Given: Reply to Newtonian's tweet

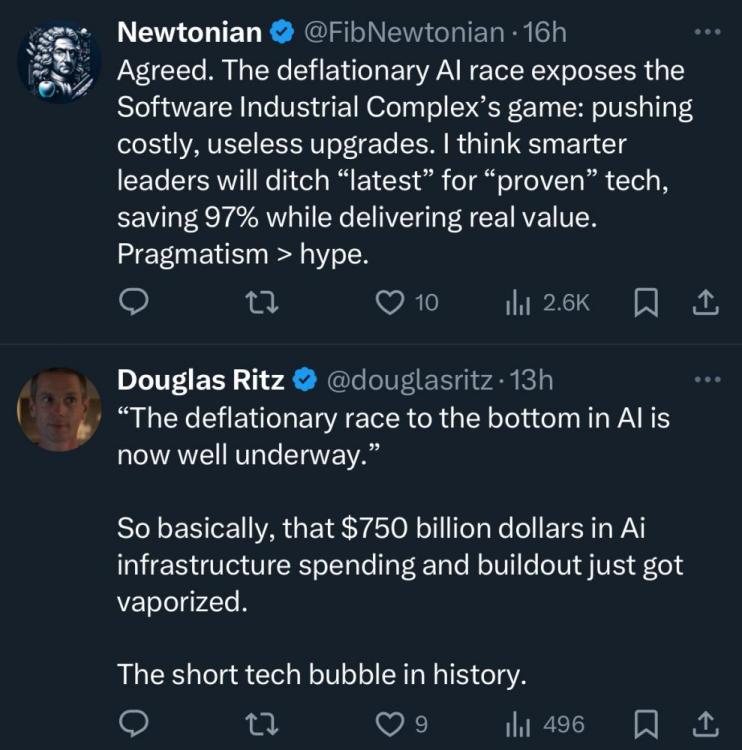Looking at the screenshot, I should tap(134, 301).
